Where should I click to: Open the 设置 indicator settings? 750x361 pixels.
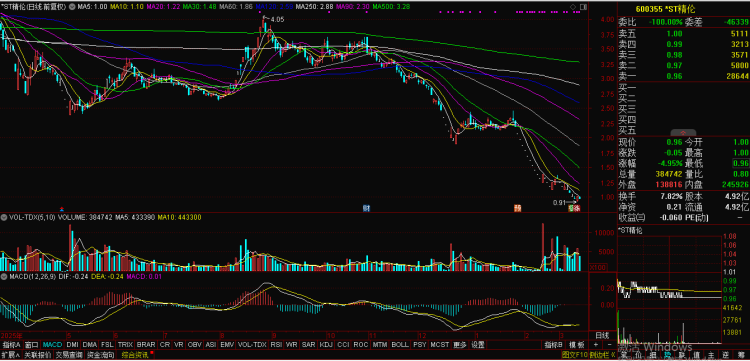(477, 345)
